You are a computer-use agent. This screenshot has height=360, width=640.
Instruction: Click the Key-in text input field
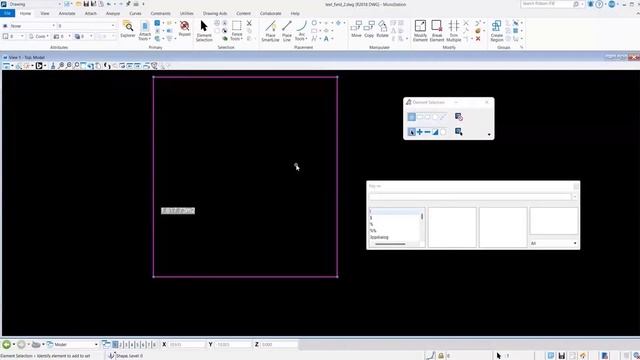point(470,197)
